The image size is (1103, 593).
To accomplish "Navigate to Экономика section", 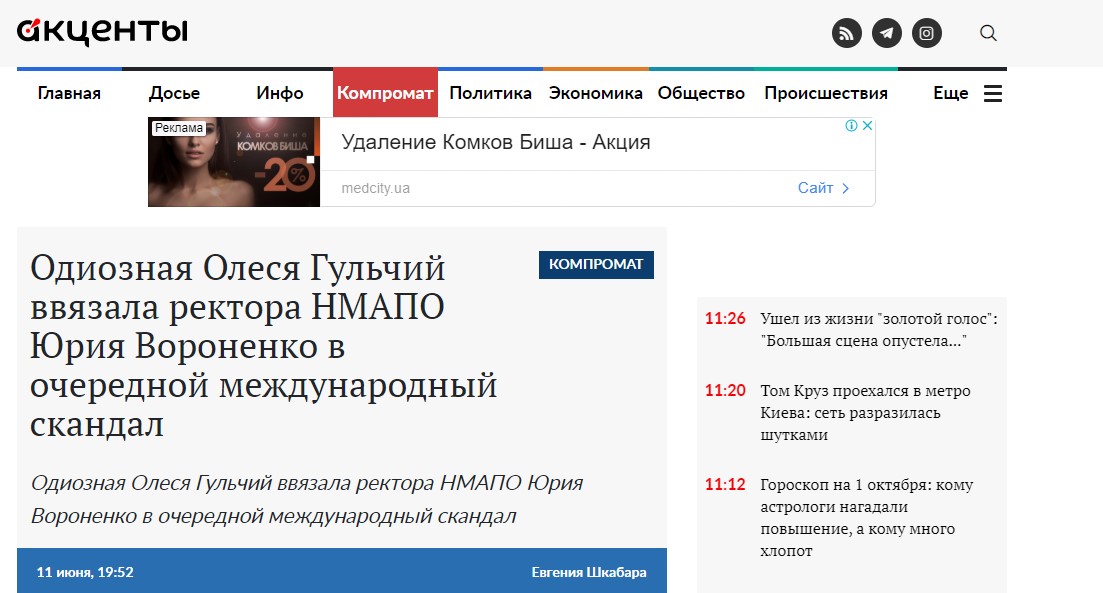I will (595, 94).
